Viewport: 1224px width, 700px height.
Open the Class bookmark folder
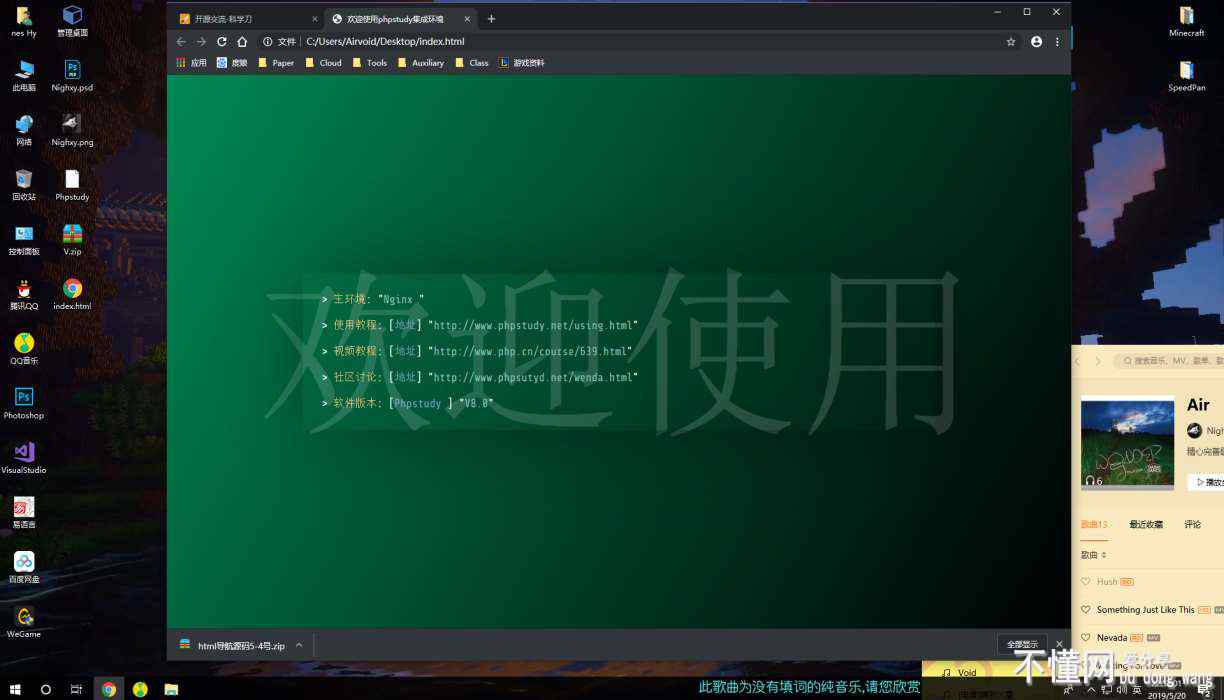pyautogui.click(x=471, y=63)
